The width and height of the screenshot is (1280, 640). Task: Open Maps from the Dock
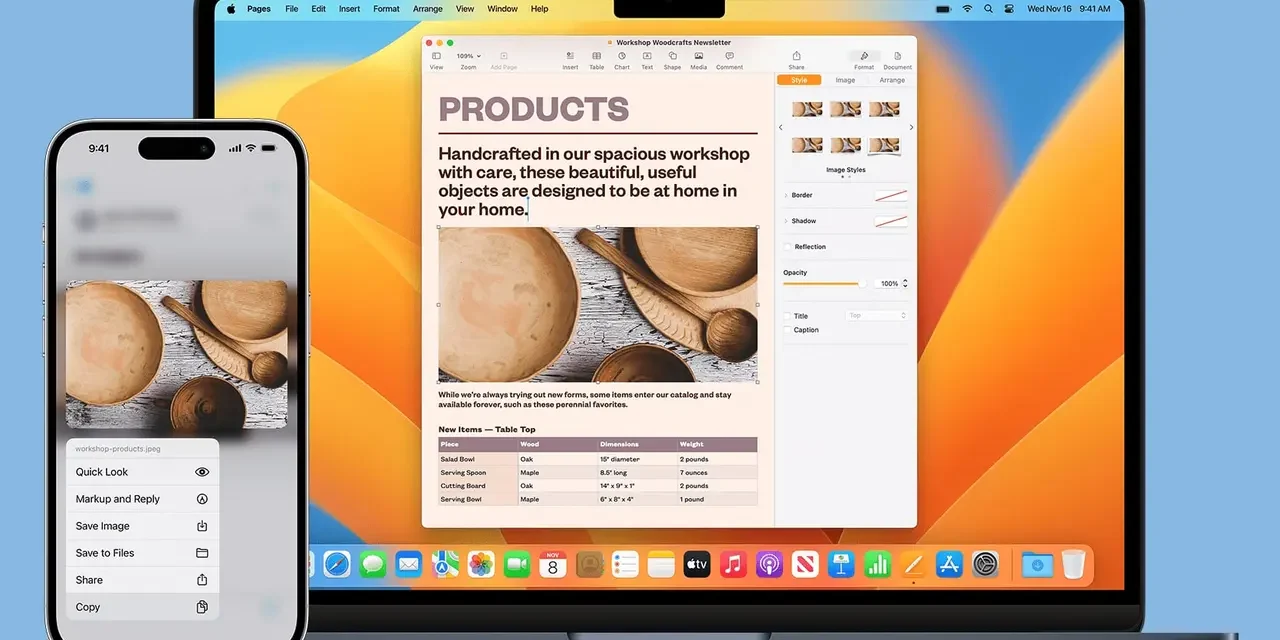tap(445, 564)
